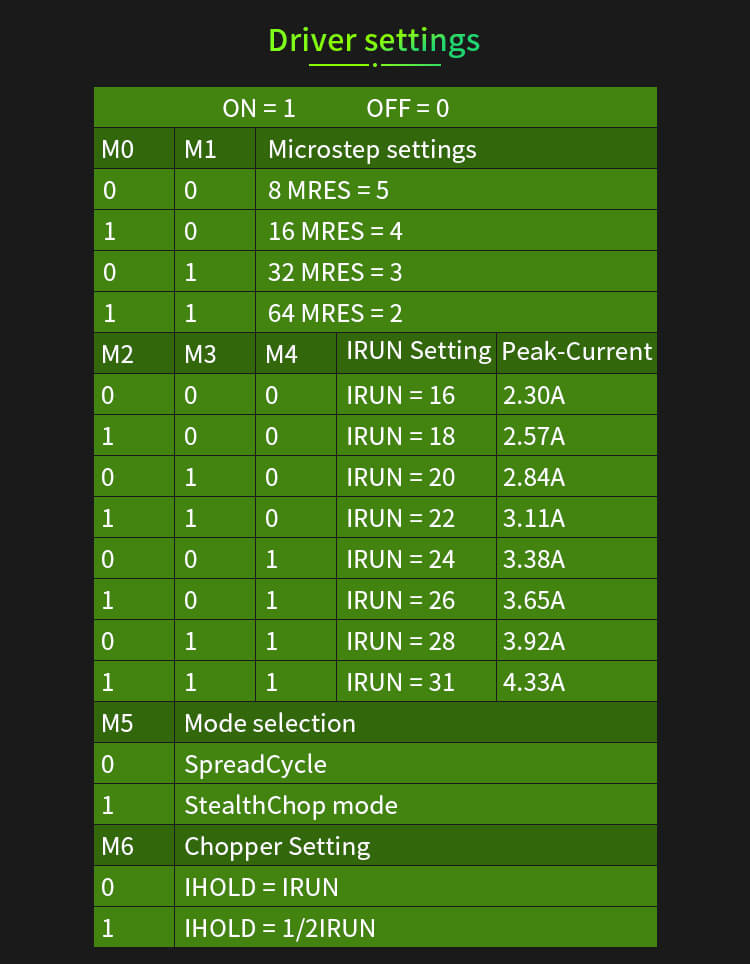Select the 64 MRES = 2 row
This screenshot has width=750, height=964.
click(335, 313)
